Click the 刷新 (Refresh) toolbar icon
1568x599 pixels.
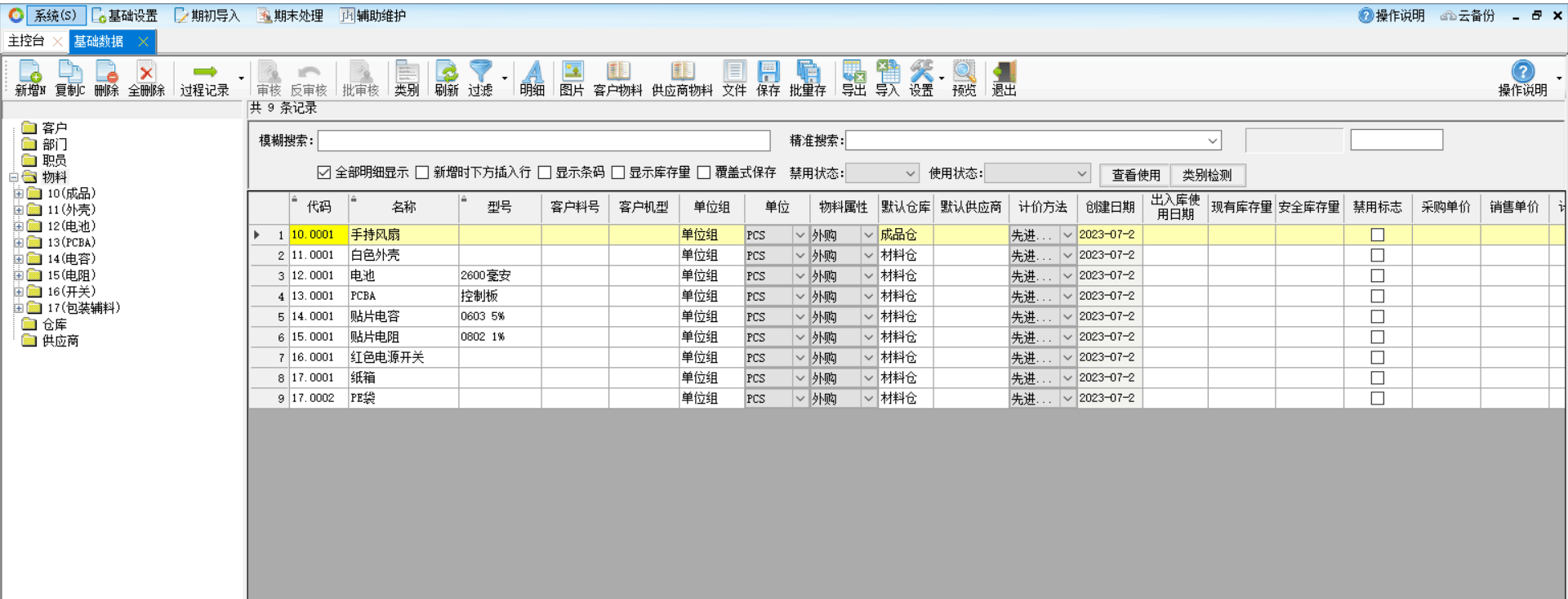[446, 78]
